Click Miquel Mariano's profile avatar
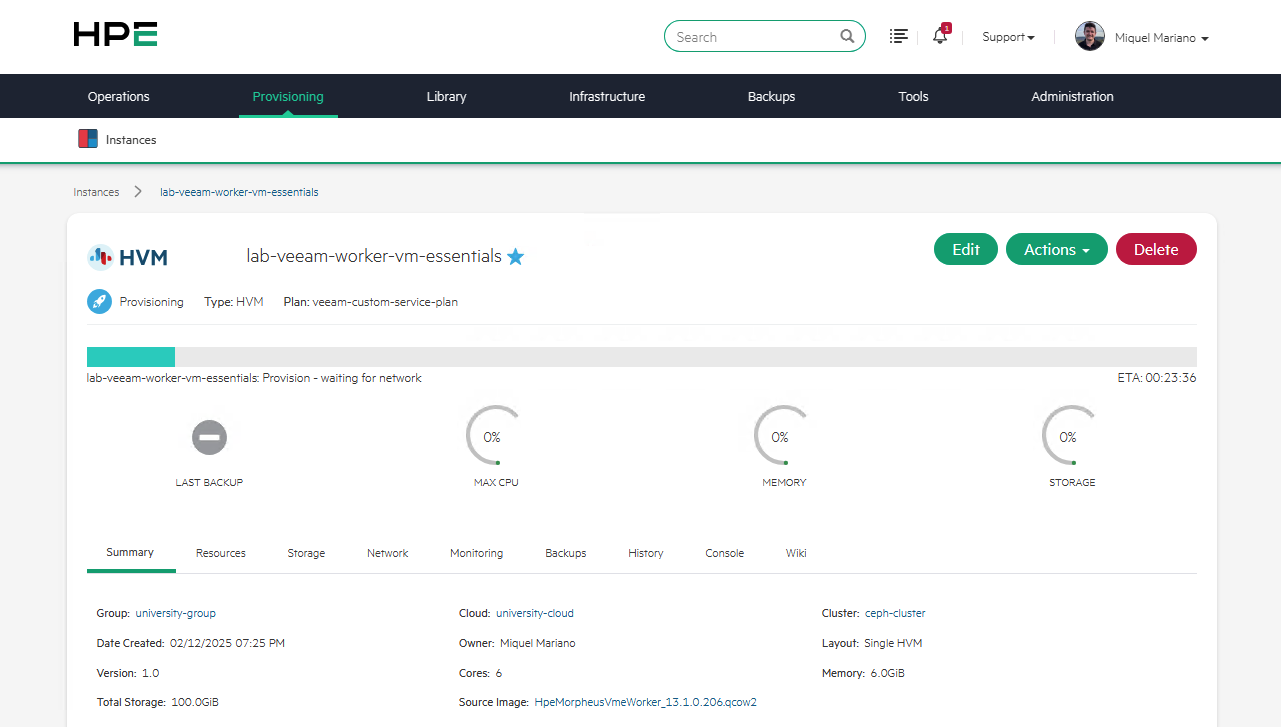 pos(1090,37)
